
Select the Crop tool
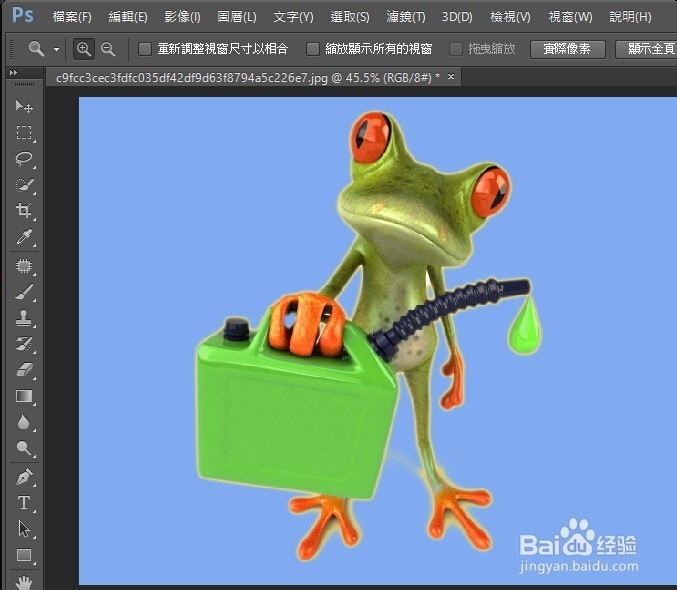[x=24, y=211]
